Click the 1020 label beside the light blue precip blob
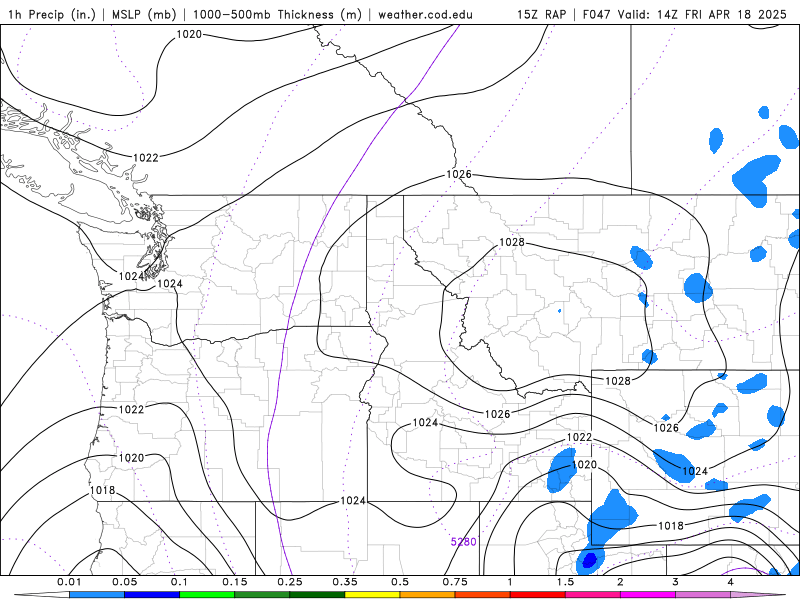This screenshot has height=600, width=800. pyautogui.click(x=584, y=464)
